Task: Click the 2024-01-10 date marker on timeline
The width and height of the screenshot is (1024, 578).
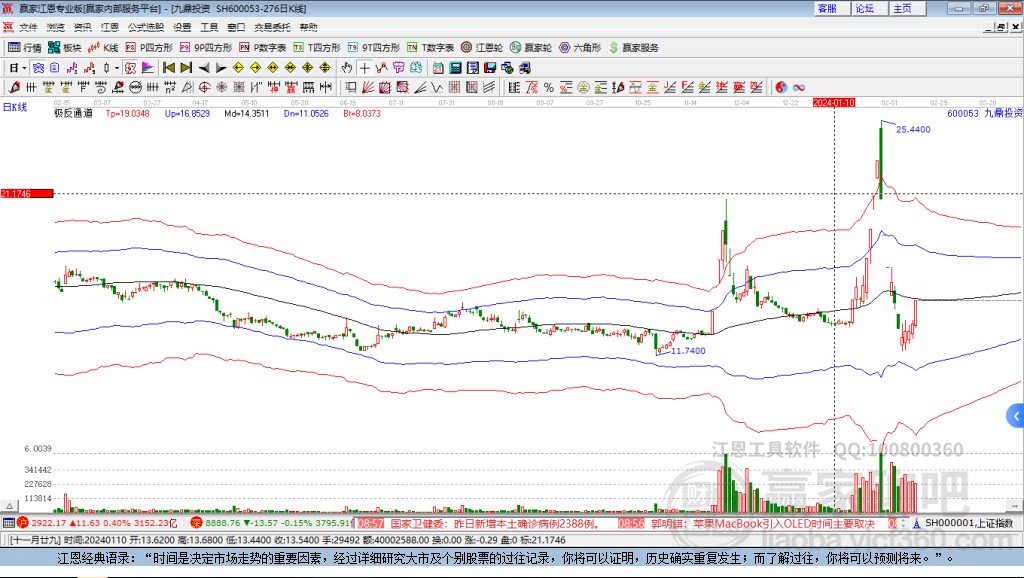Action: coord(834,103)
